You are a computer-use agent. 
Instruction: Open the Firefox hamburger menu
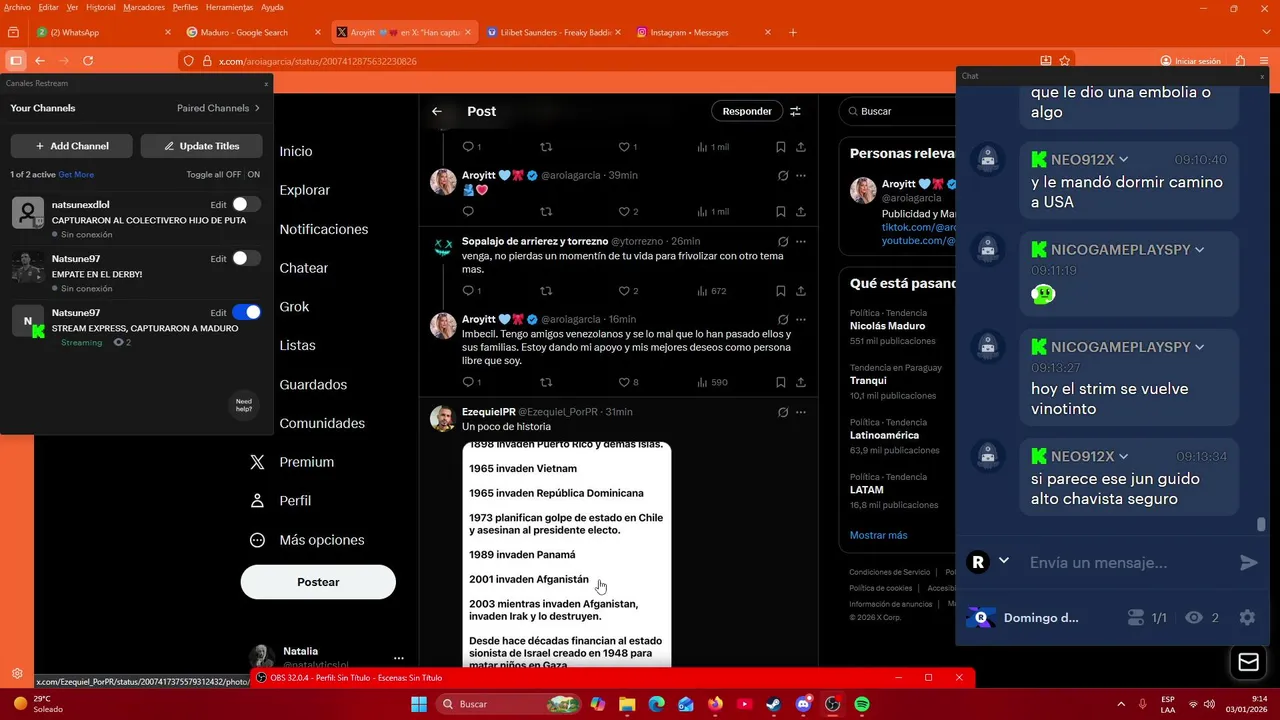pyautogui.click(x=1265, y=61)
